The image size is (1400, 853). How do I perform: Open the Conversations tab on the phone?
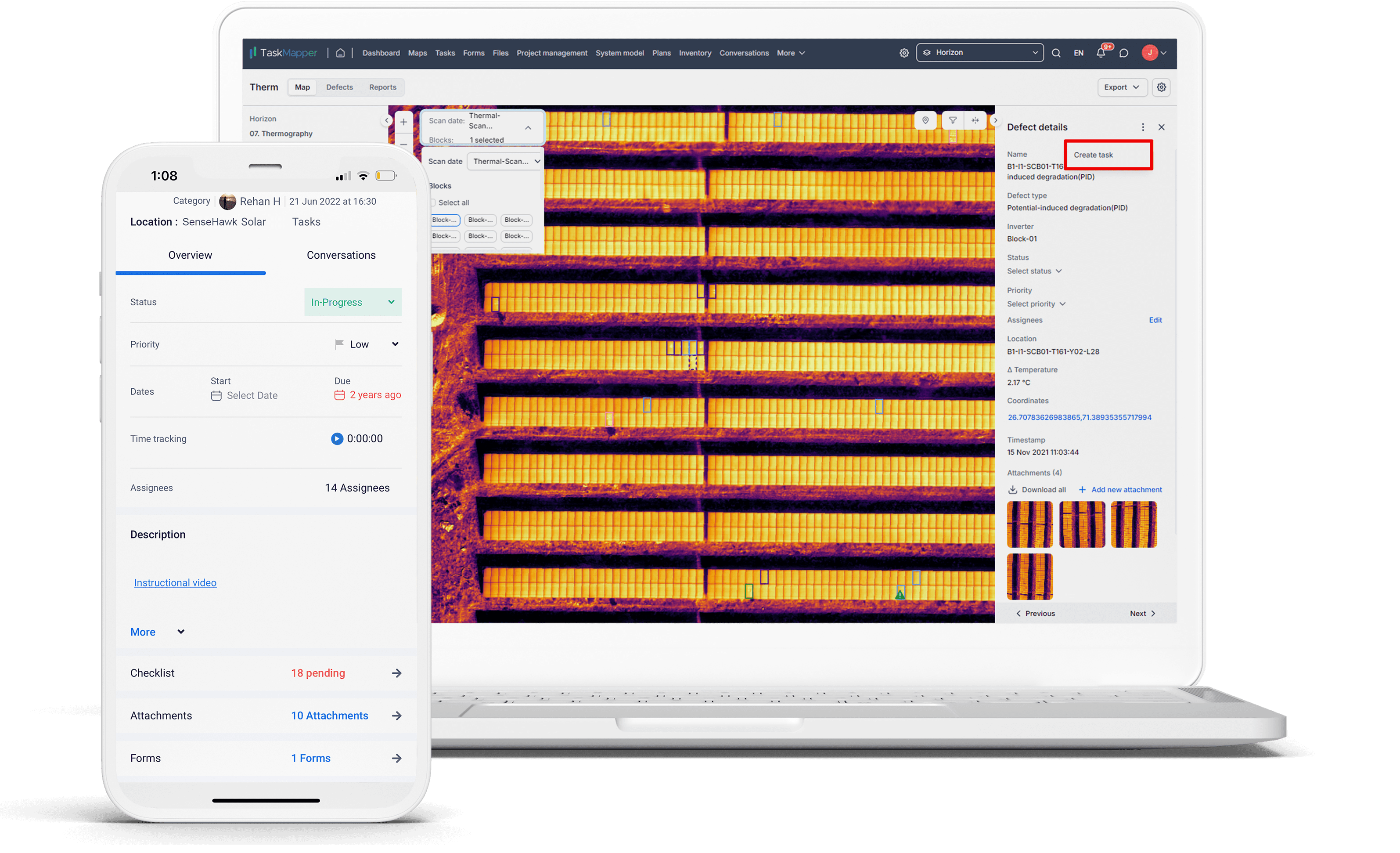click(x=341, y=255)
